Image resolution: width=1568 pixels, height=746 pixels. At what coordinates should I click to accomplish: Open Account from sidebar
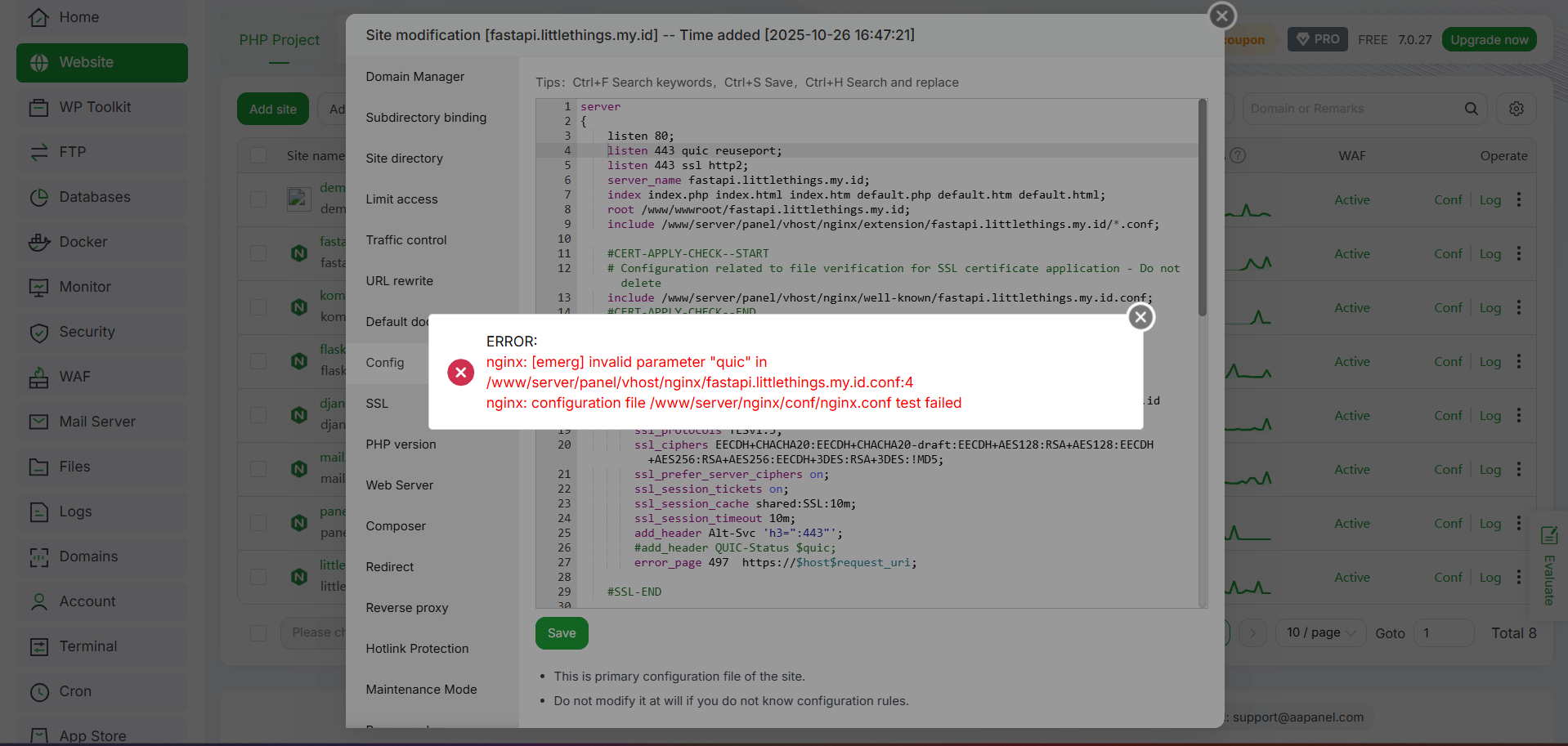pyautogui.click(x=102, y=601)
